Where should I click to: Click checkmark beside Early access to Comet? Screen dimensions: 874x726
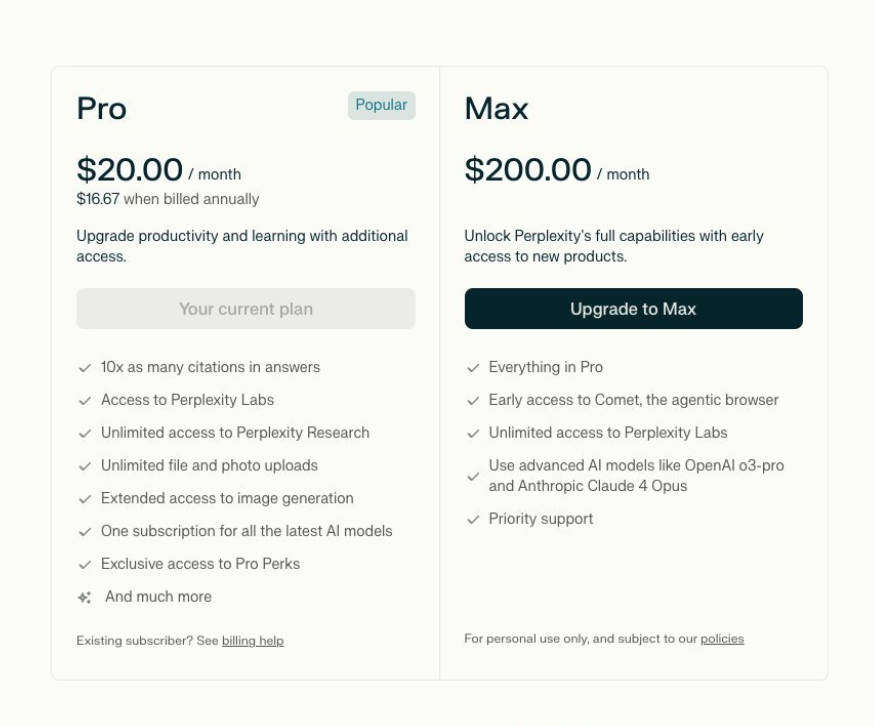(473, 401)
